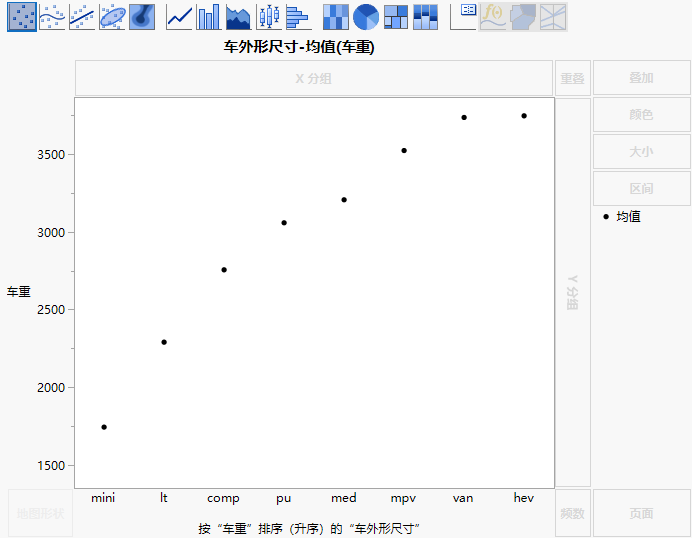
Task: Select the Box Plot icon
Action: click(268, 17)
